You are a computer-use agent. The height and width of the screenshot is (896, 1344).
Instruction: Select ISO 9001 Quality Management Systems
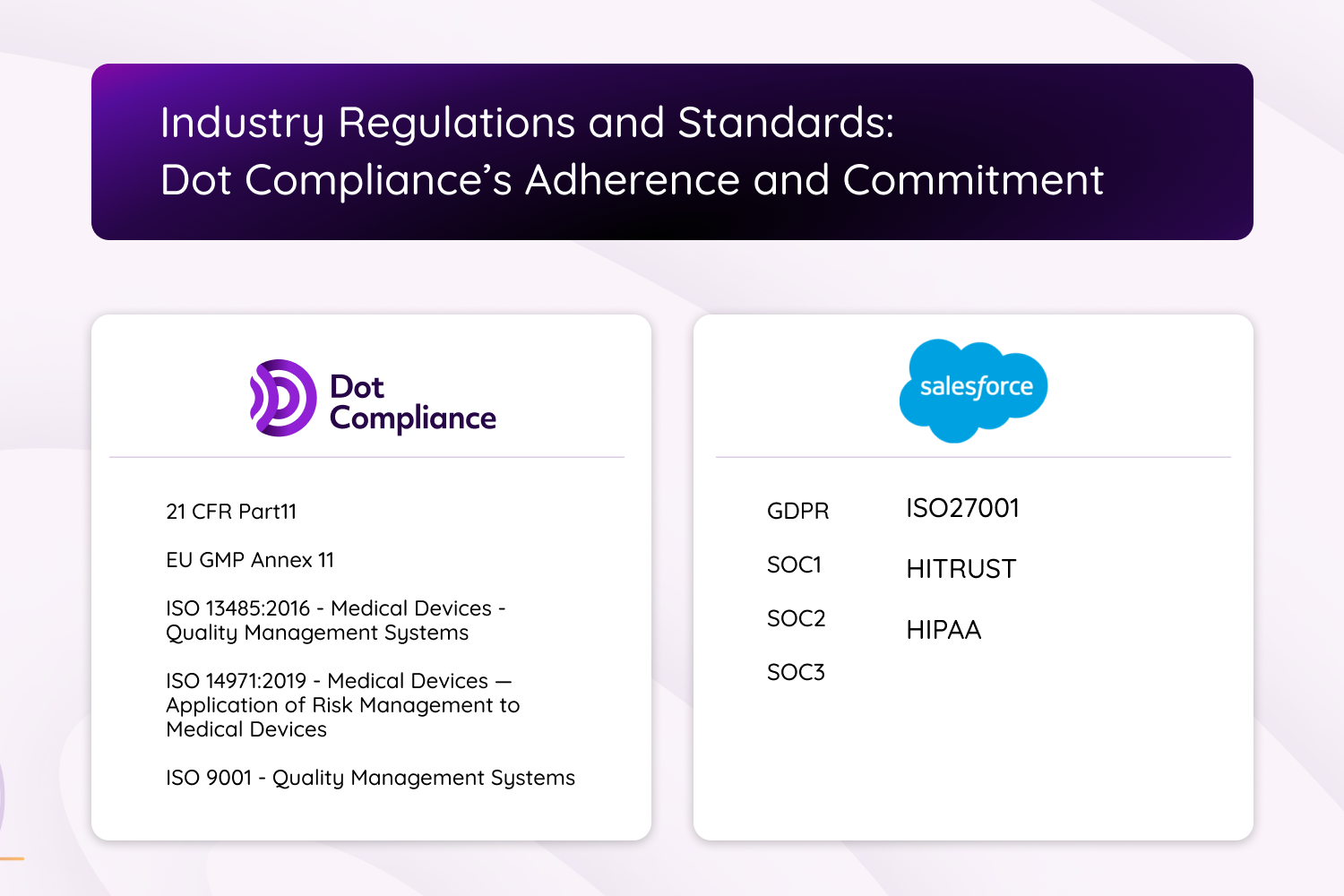click(x=370, y=778)
